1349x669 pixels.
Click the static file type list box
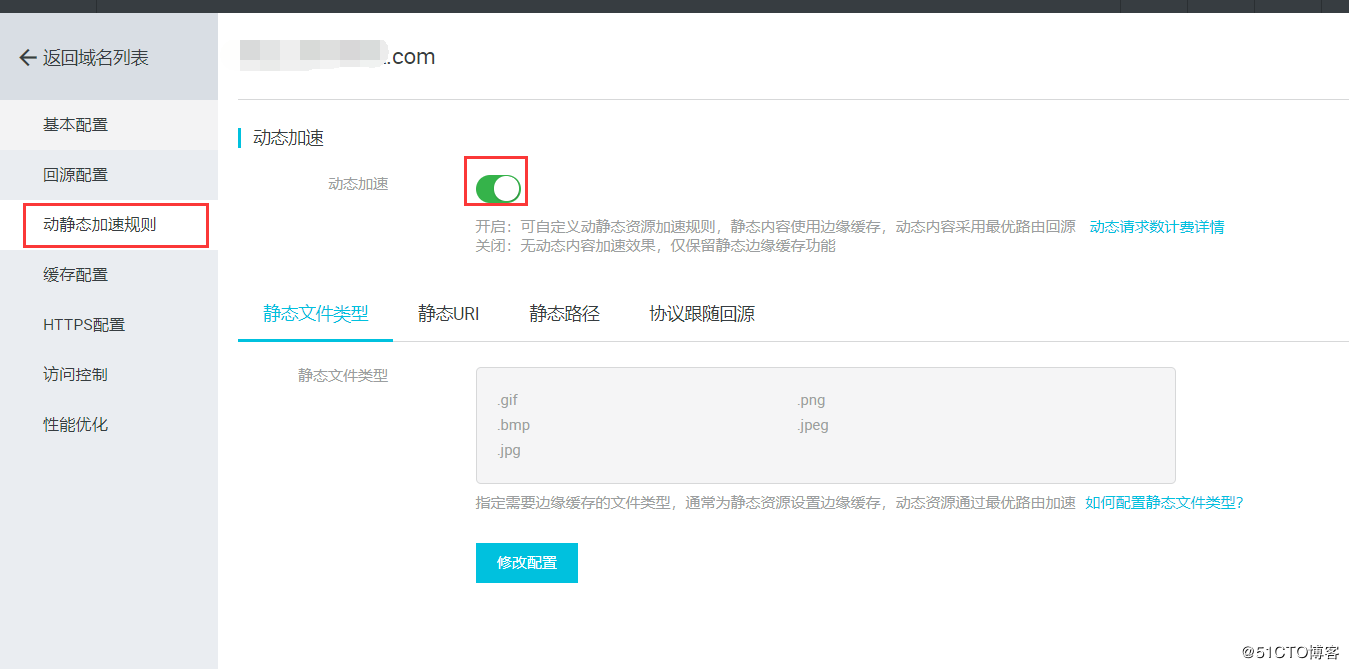[825, 425]
